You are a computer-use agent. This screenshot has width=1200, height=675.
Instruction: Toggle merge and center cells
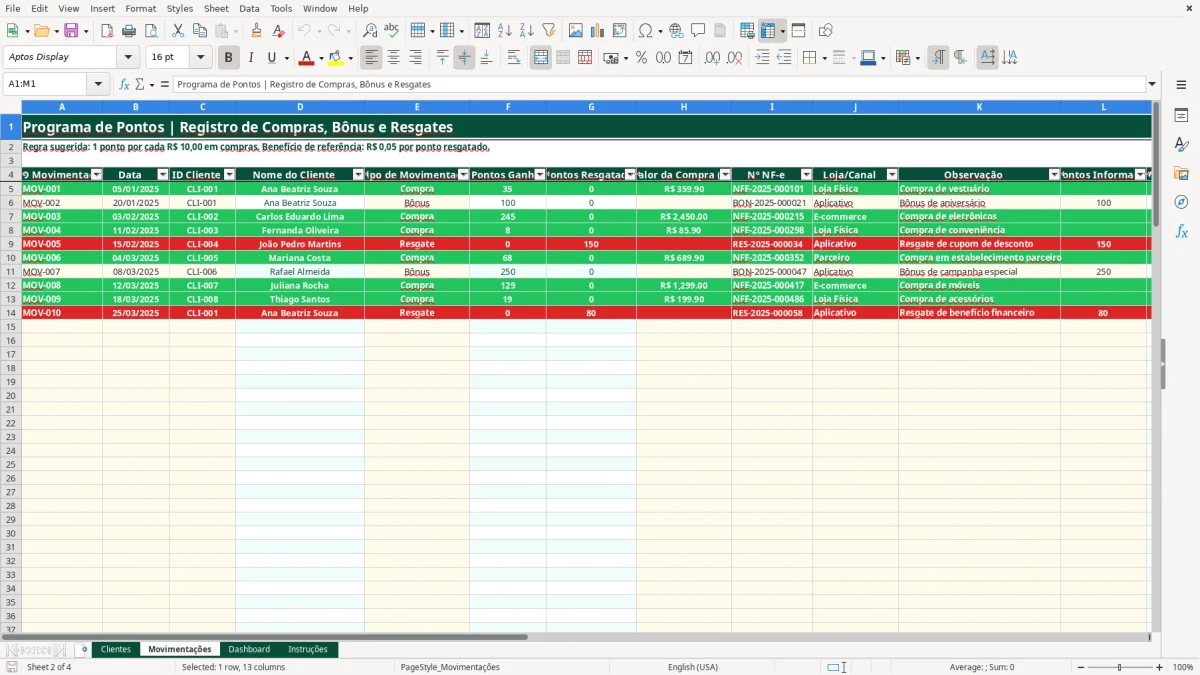[541, 58]
